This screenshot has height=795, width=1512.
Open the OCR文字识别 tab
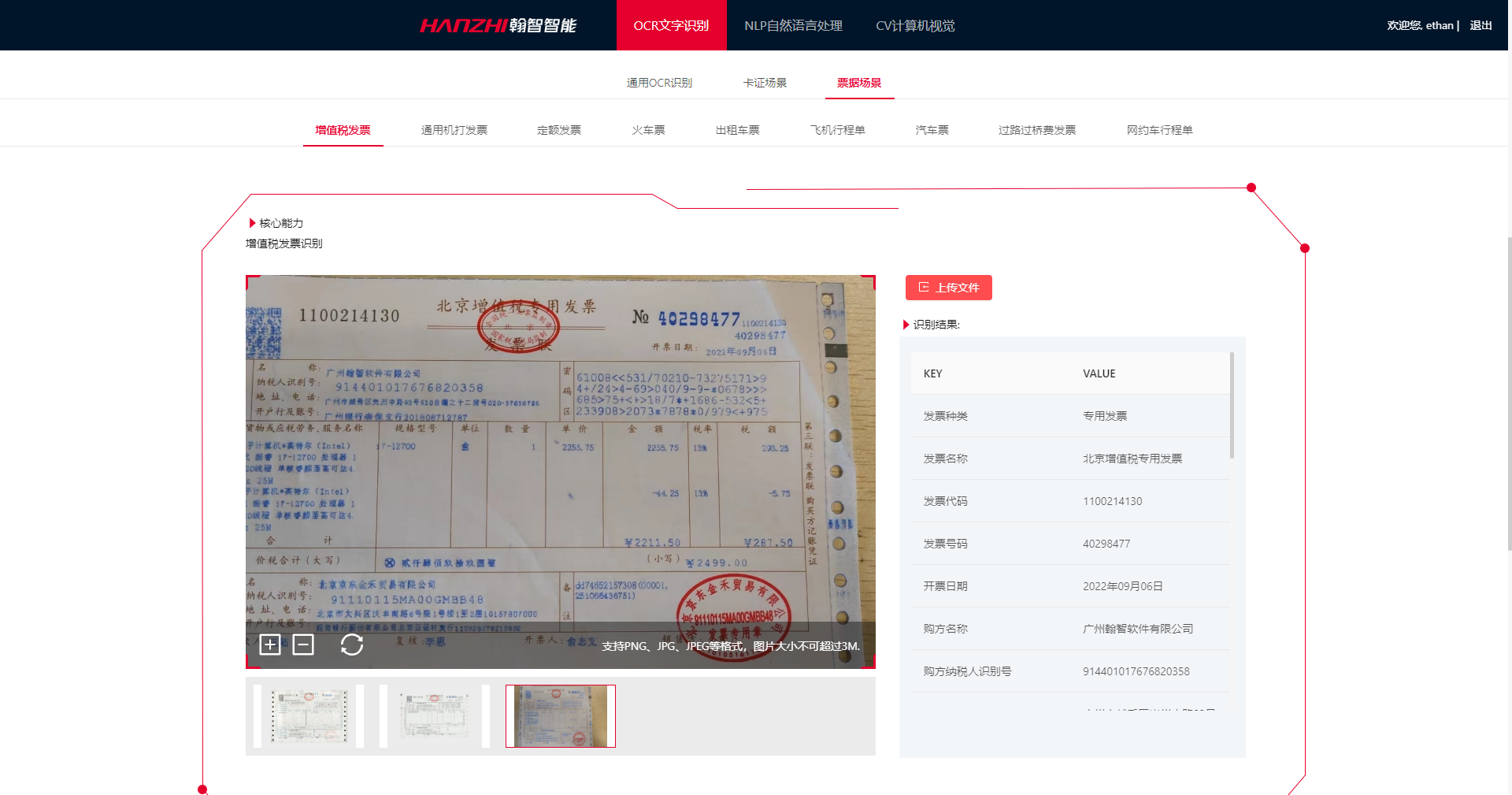coord(672,25)
